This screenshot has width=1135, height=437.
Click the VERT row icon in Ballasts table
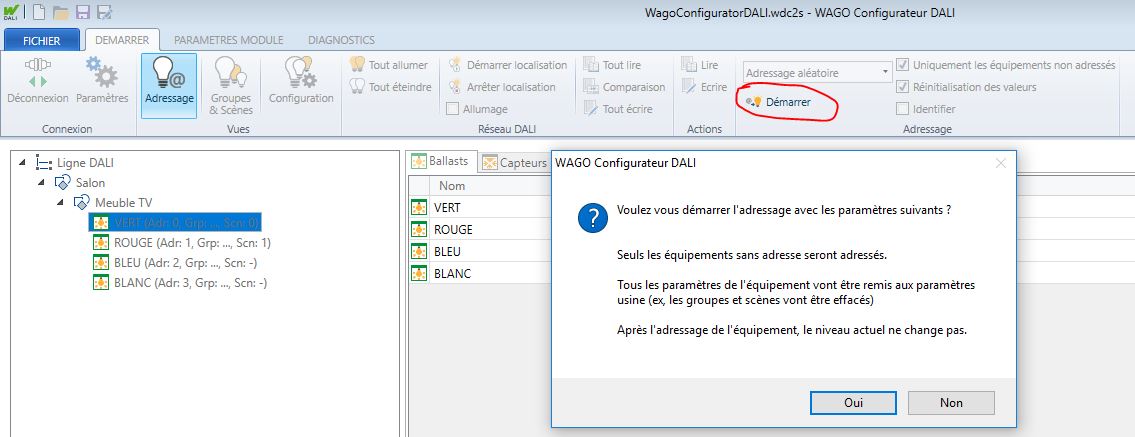pyautogui.click(x=418, y=208)
